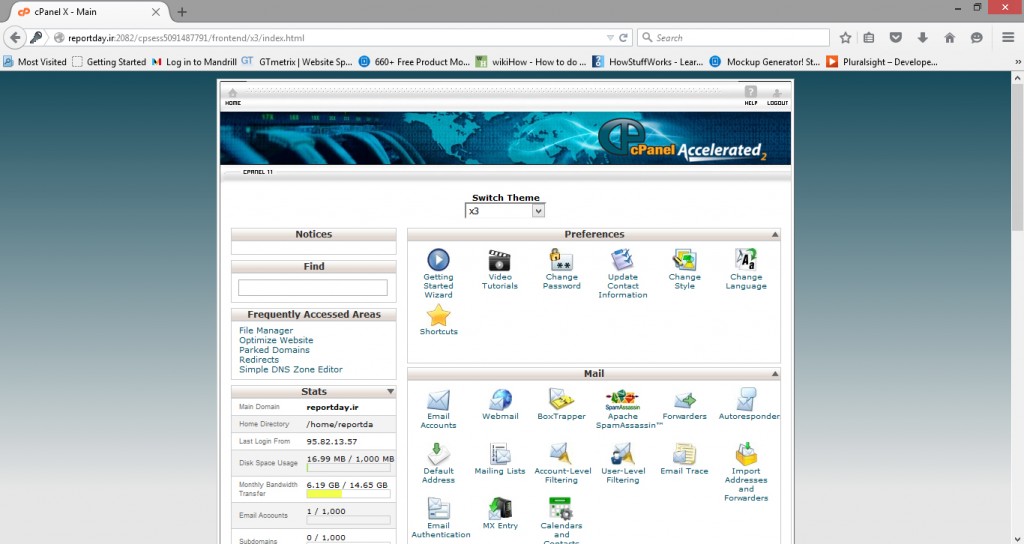The image size is (1024, 544).
Task: Open the Simple DNS Zone Editor link
Action: pos(290,369)
